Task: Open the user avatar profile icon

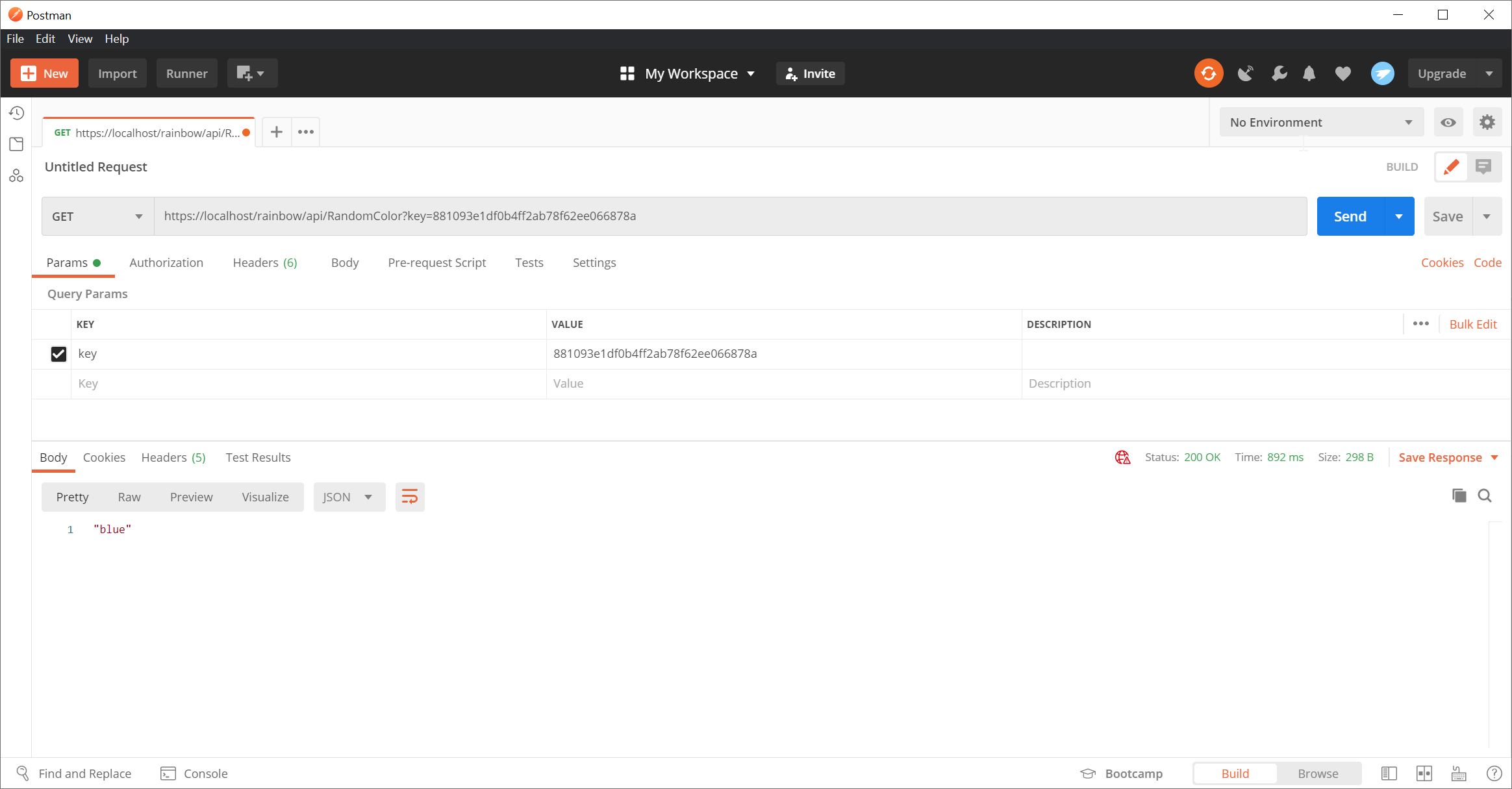Action: point(1383,73)
